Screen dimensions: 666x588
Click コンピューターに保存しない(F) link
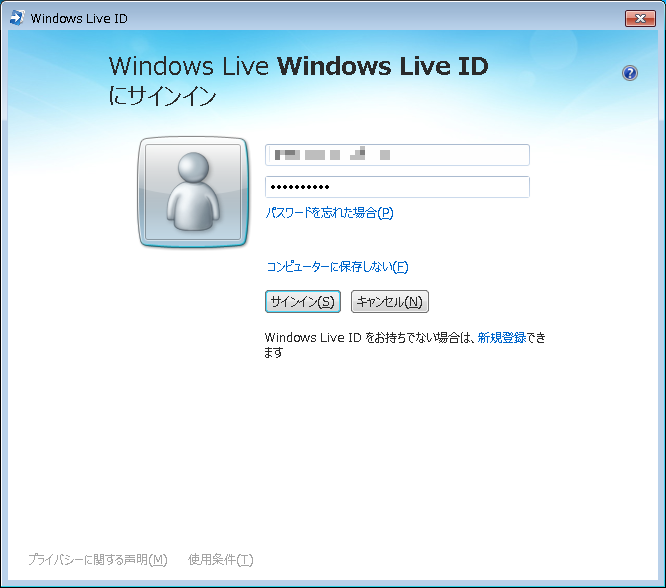tap(337, 267)
